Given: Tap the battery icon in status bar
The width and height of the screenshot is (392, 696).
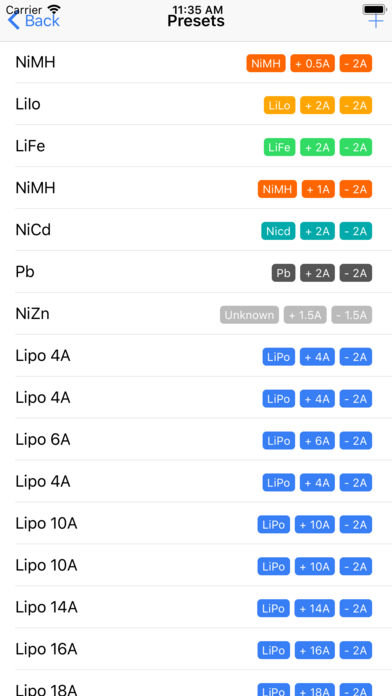Looking at the screenshot, I should (x=375, y=9).
